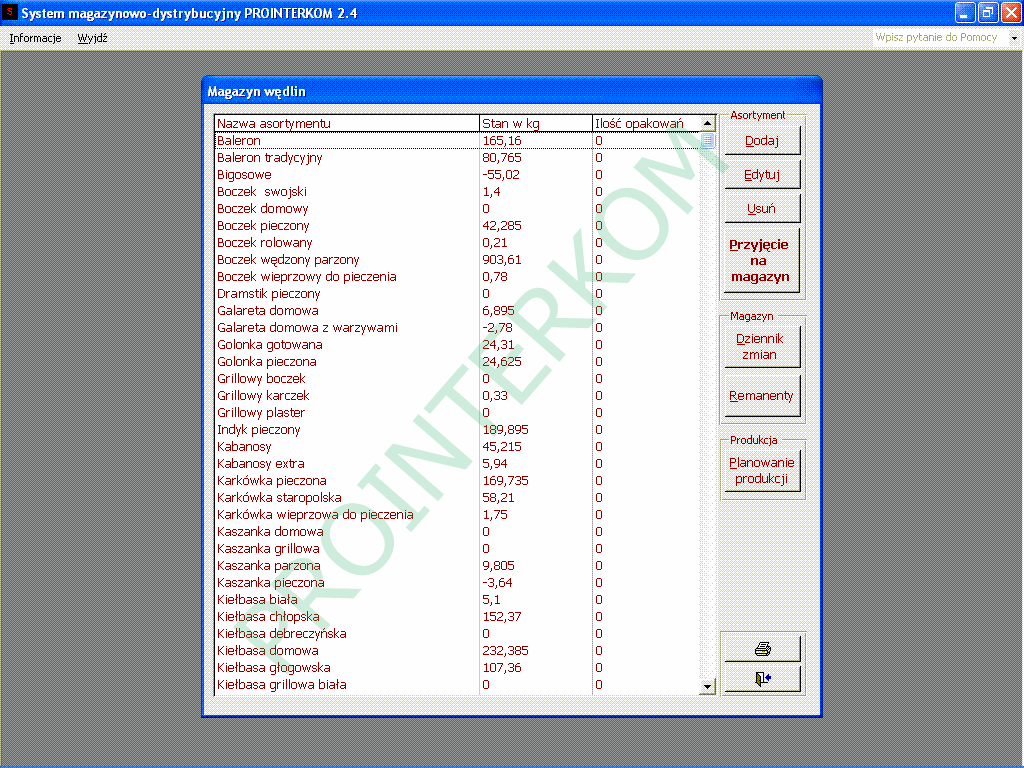Click the exit door icon button

tap(762, 678)
